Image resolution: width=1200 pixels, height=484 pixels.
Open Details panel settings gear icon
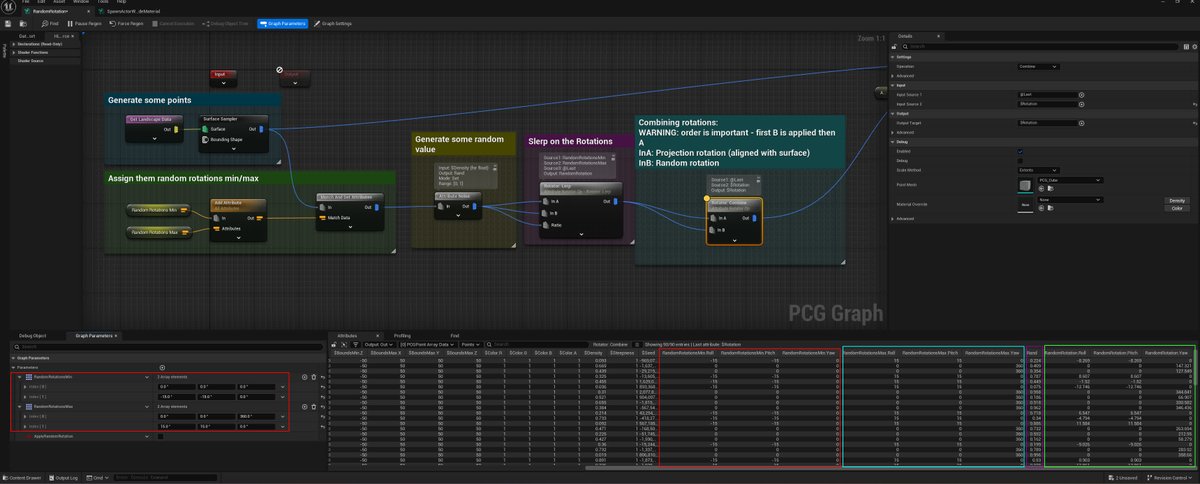1194,46
